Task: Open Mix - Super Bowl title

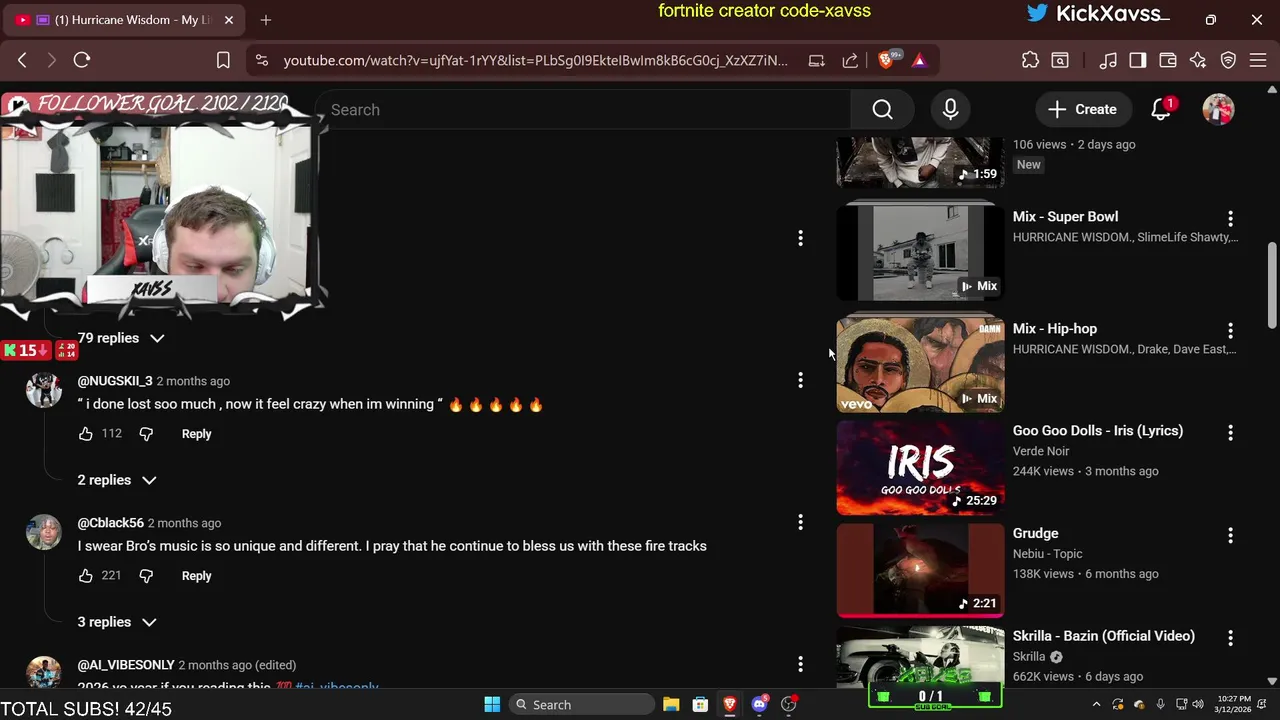Action: [1065, 217]
